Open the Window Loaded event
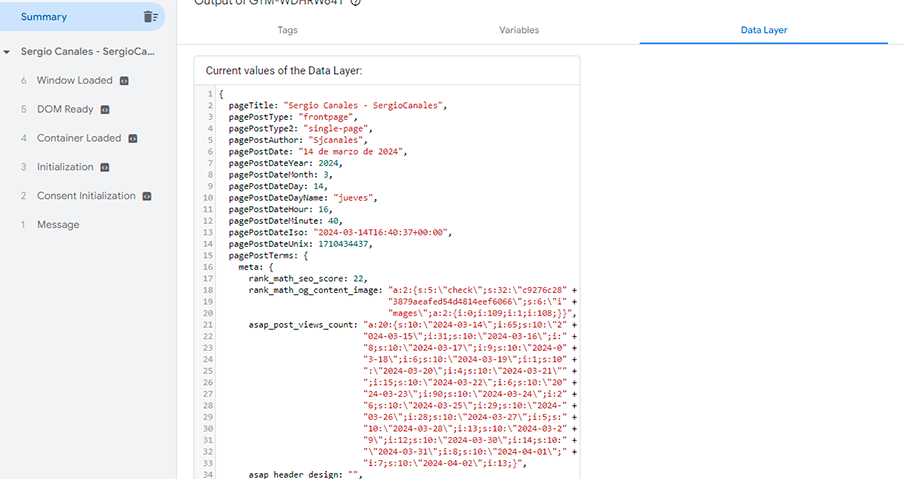The width and height of the screenshot is (904, 479). (74, 80)
